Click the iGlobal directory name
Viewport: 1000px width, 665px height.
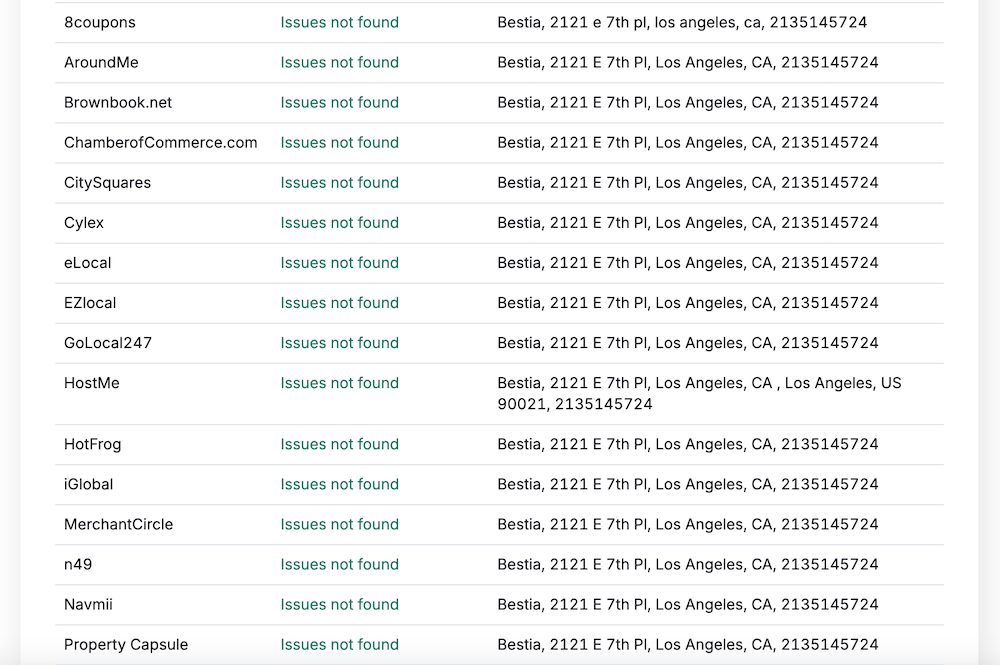[89, 484]
